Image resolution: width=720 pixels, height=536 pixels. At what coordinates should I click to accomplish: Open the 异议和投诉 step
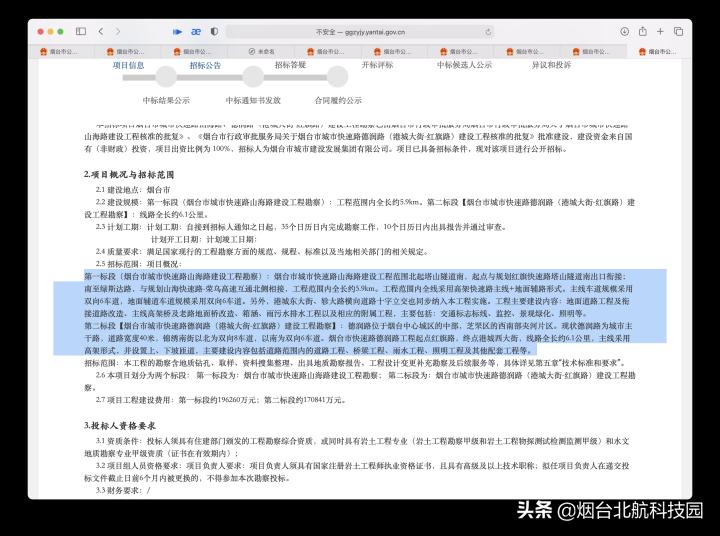coord(551,65)
